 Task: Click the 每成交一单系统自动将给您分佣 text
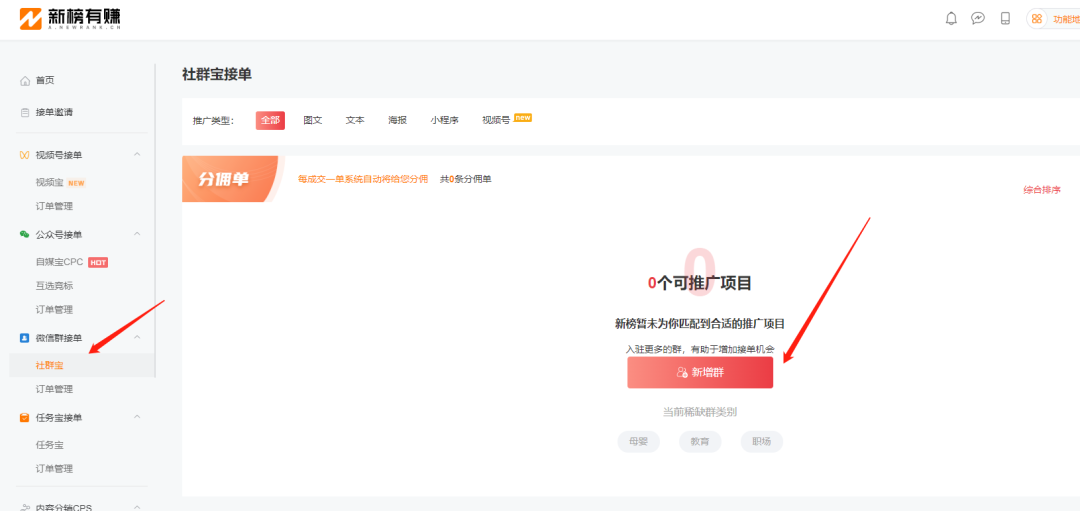click(363, 179)
